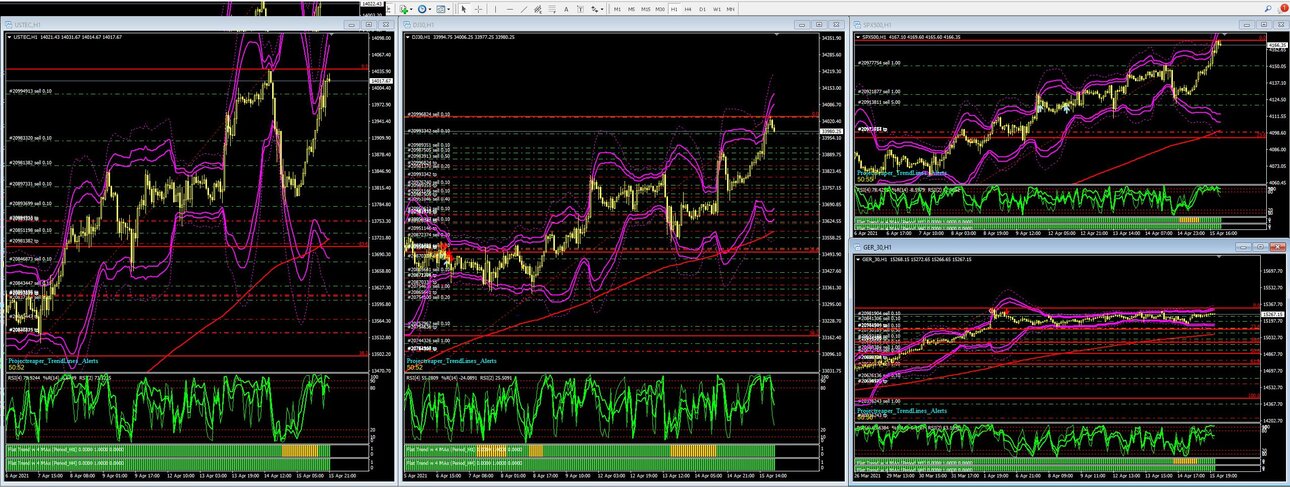Choose the text label tool
The width and height of the screenshot is (1290, 487).
tap(580, 9)
